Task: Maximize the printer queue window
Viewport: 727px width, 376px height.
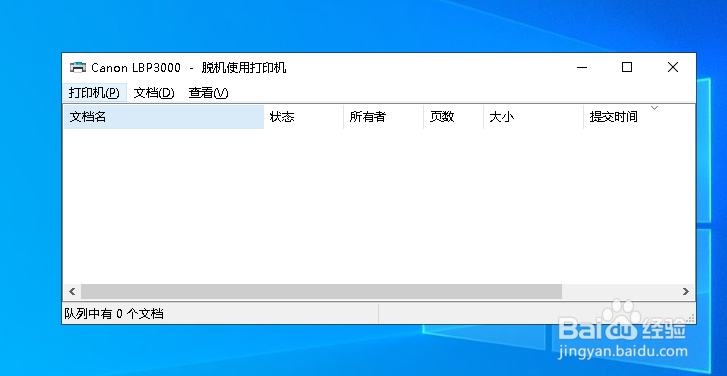Action: (x=627, y=68)
